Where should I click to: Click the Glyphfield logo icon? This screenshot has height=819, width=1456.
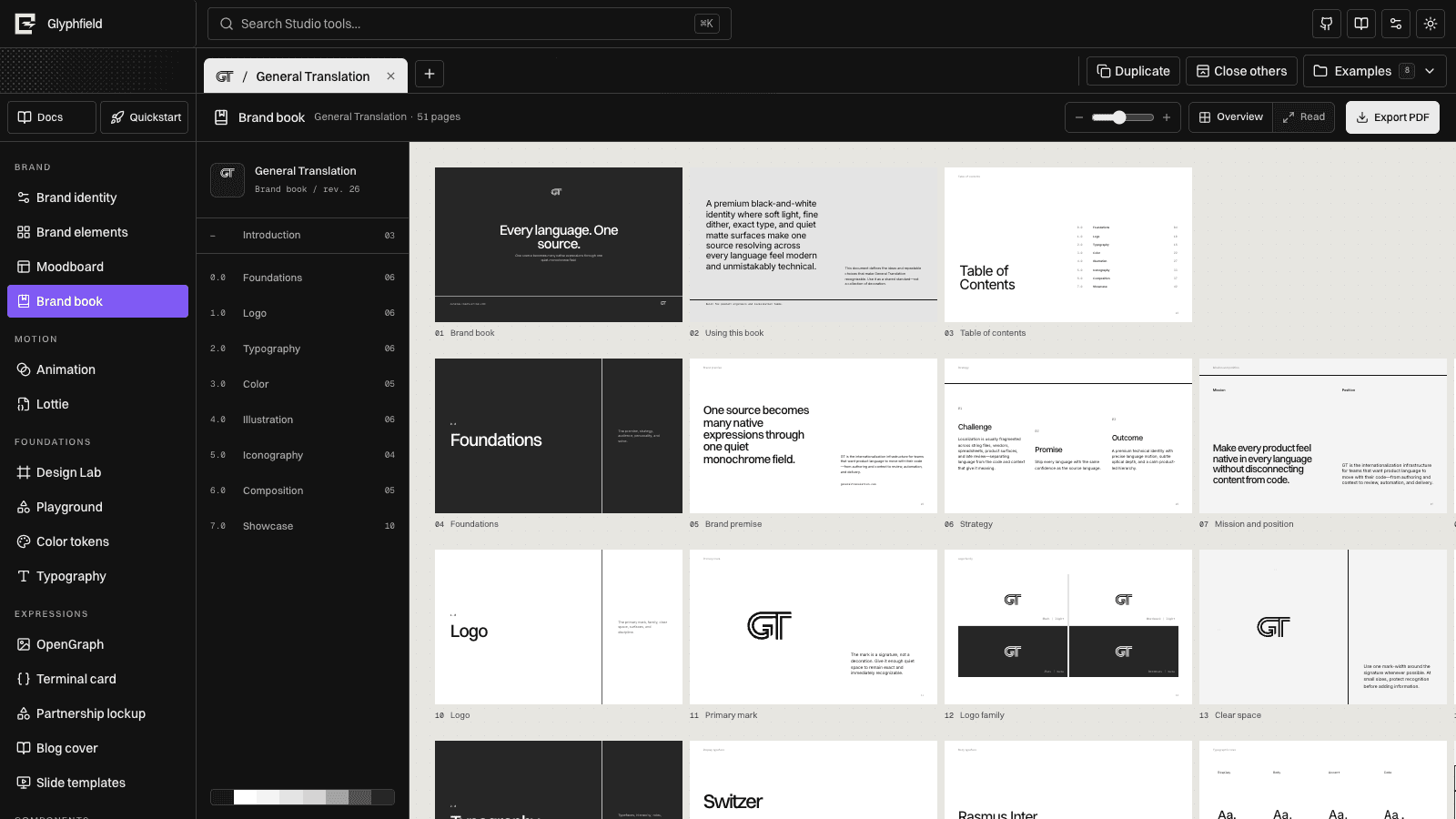[25, 24]
